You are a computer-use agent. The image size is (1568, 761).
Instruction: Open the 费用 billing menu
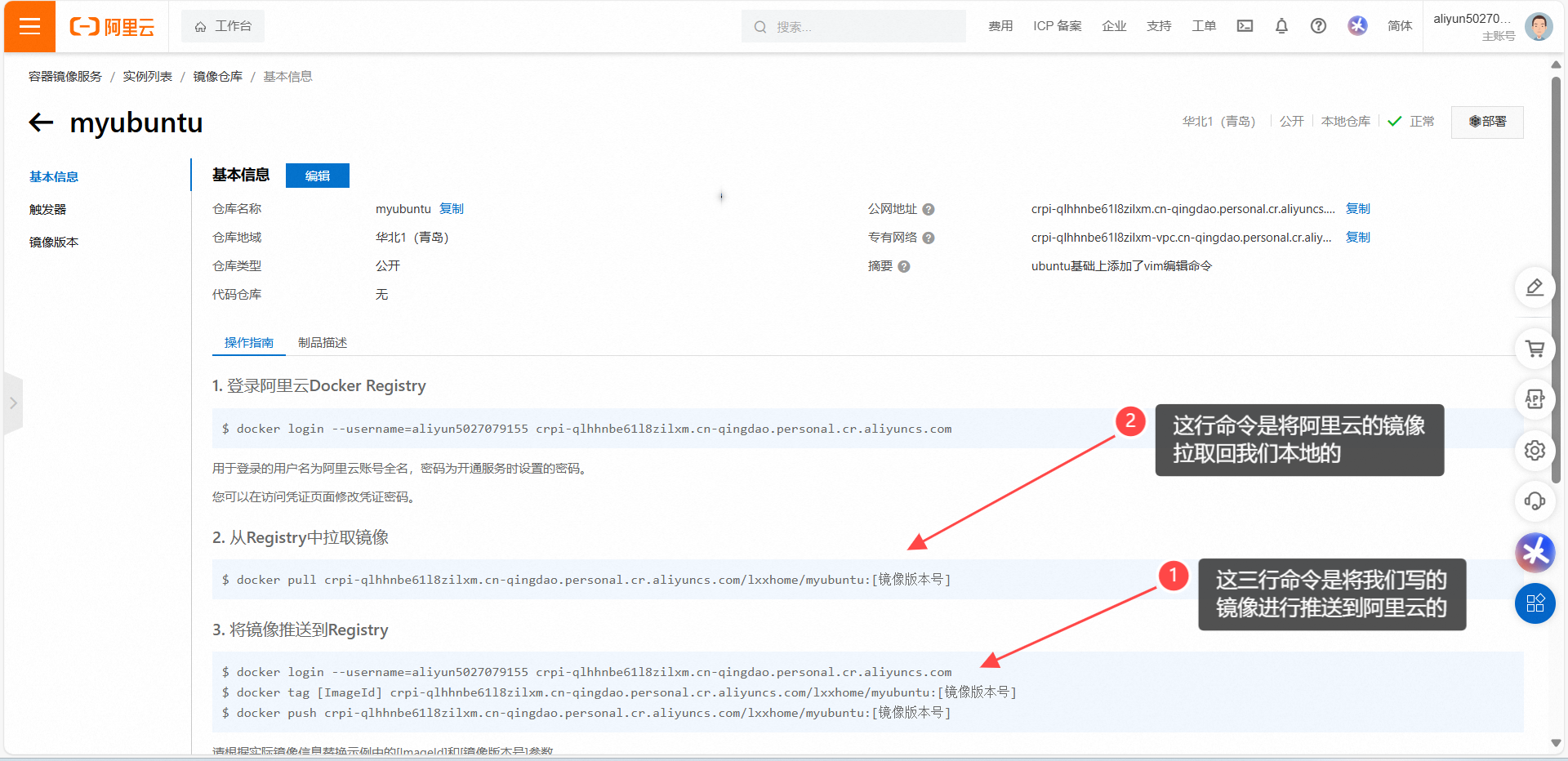pos(1000,26)
